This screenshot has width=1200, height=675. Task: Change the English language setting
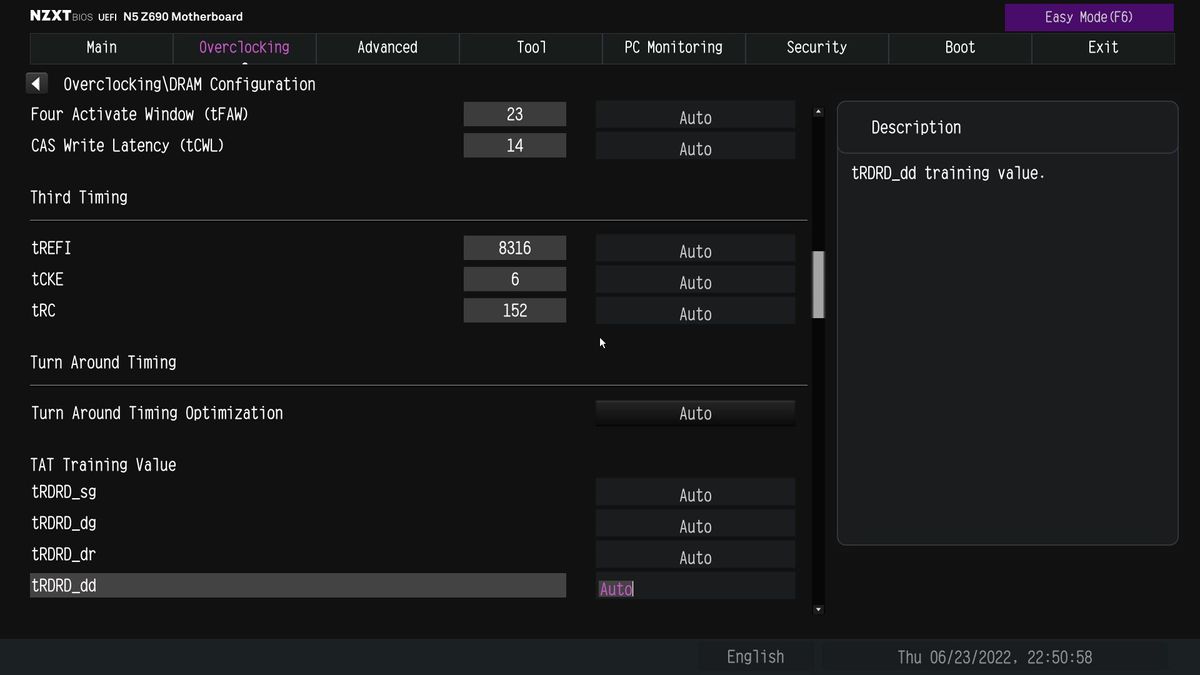(755, 656)
